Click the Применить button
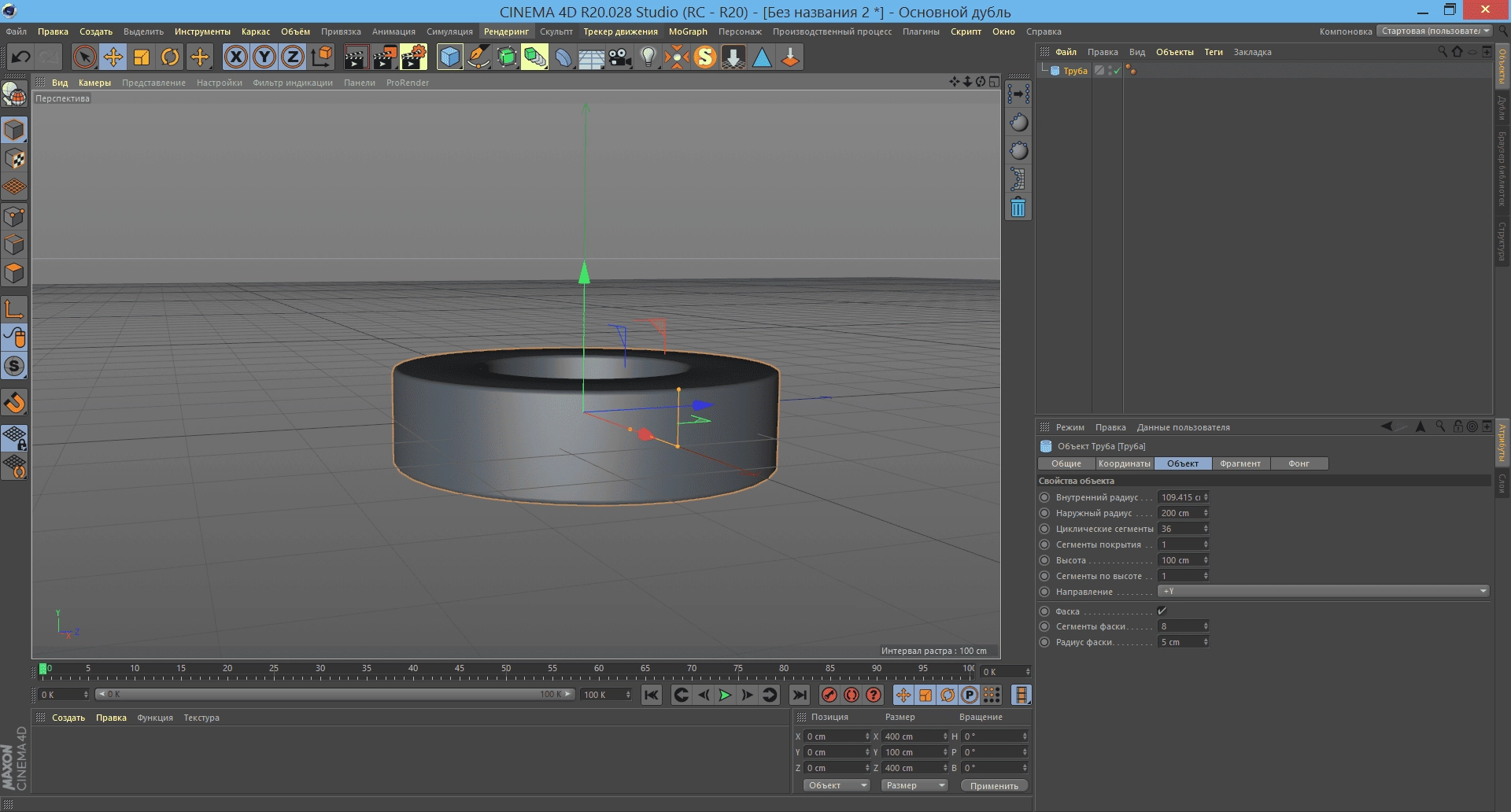Screen dimensions: 1511x812 click(x=994, y=785)
